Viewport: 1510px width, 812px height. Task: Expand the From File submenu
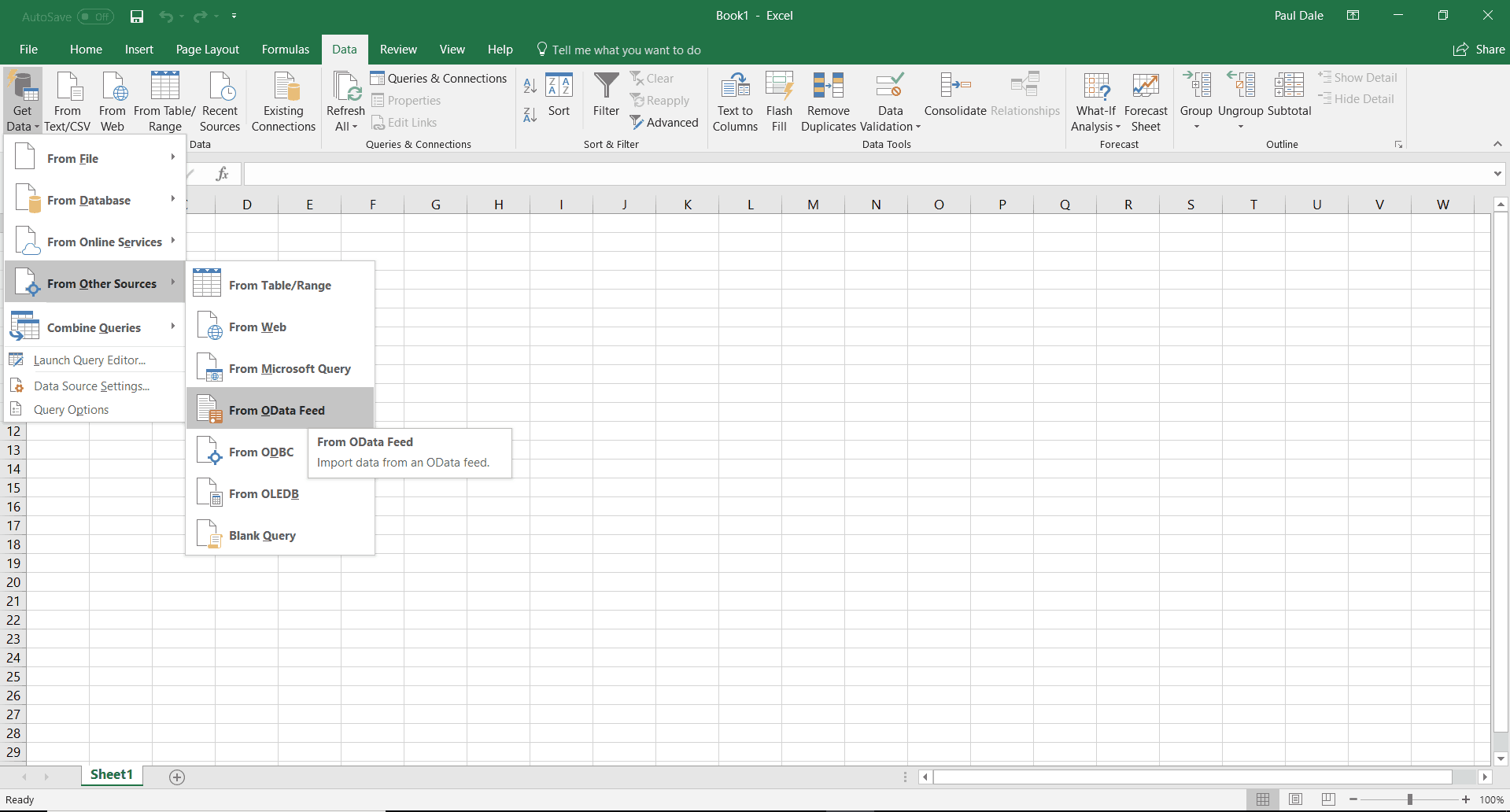(x=94, y=158)
